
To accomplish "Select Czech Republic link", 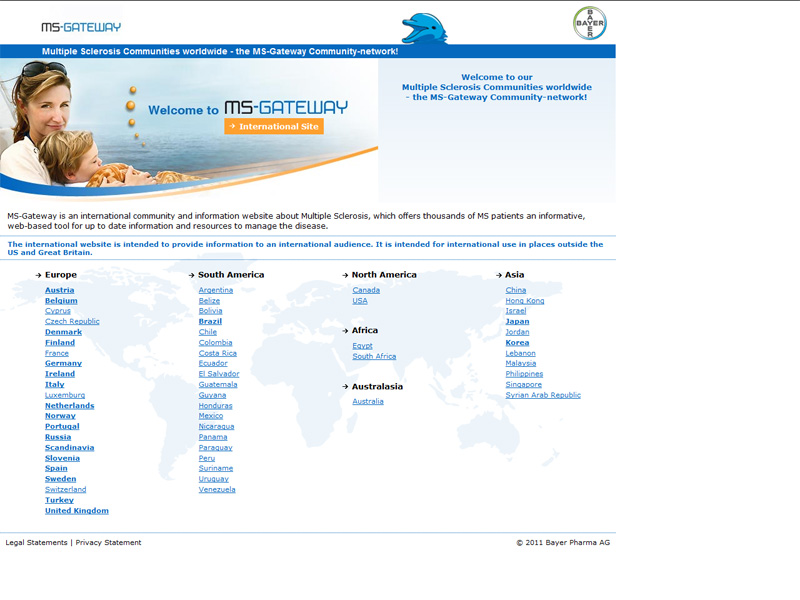I will (72, 321).
